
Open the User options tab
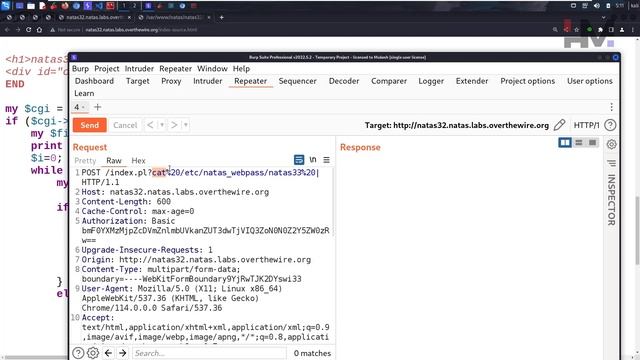tap(590, 81)
